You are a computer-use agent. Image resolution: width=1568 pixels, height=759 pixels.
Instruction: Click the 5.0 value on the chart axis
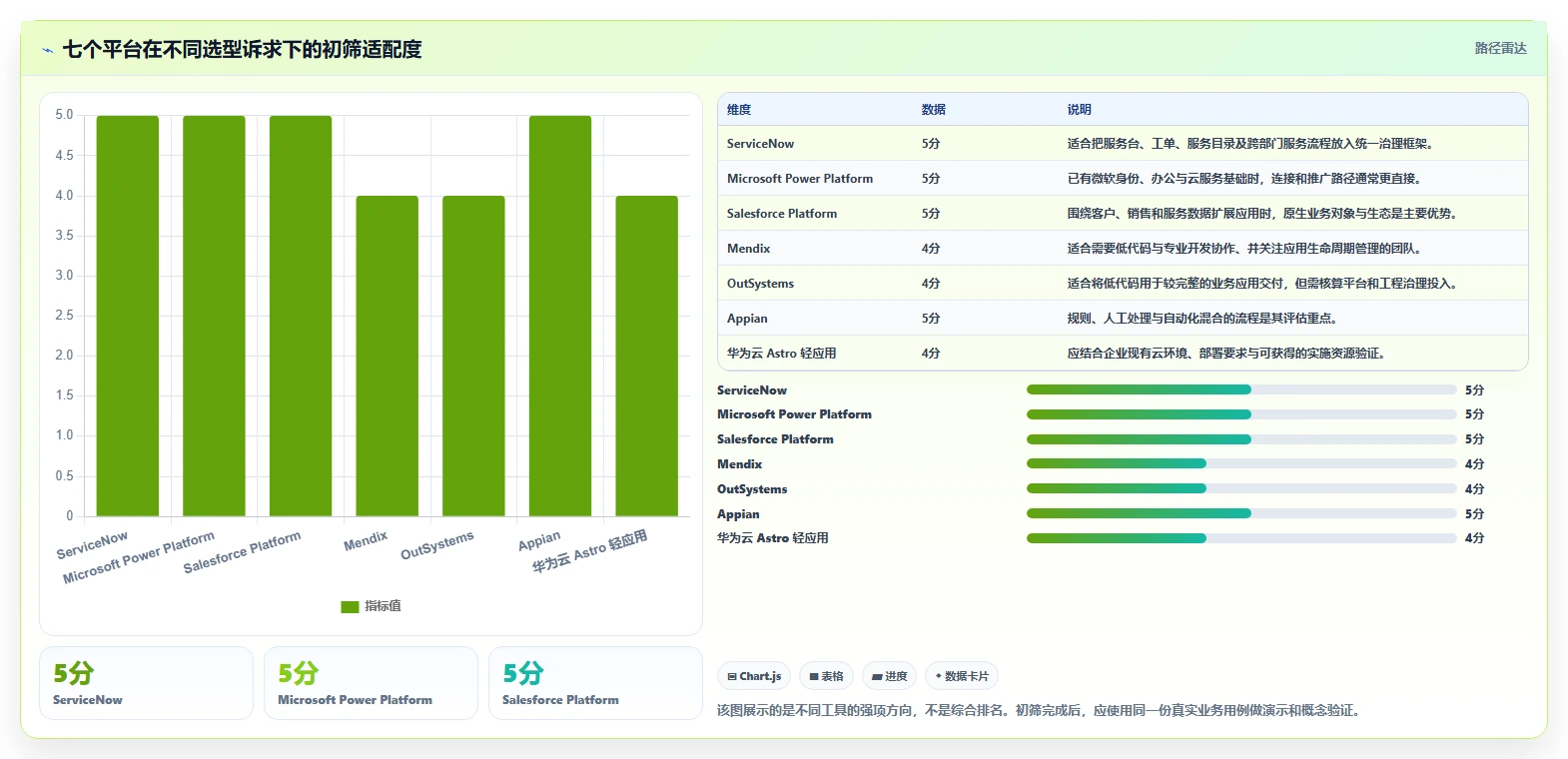click(x=64, y=115)
